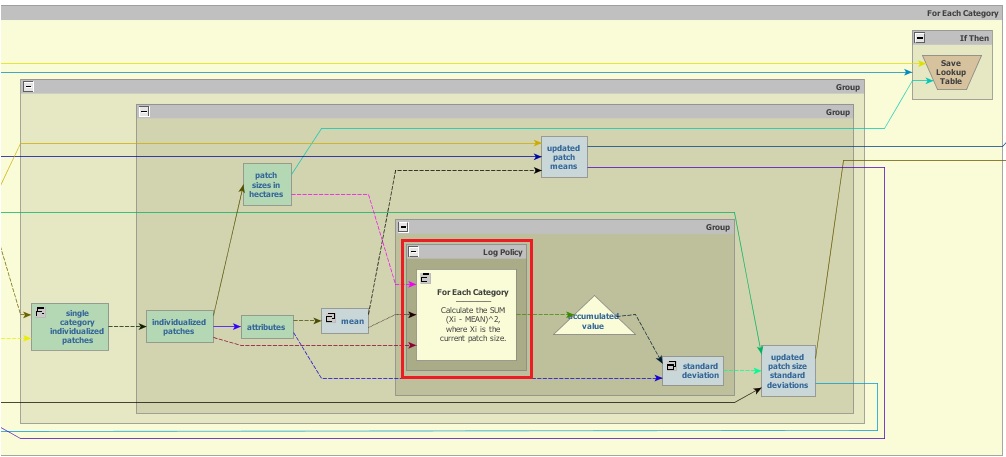
Task: Click the If Then title label
Action: pos(973,38)
